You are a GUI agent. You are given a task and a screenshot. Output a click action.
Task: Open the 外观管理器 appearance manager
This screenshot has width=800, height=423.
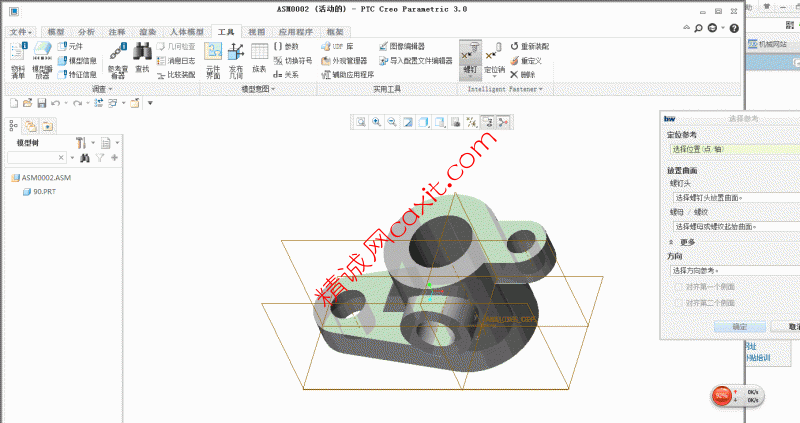(344, 61)
